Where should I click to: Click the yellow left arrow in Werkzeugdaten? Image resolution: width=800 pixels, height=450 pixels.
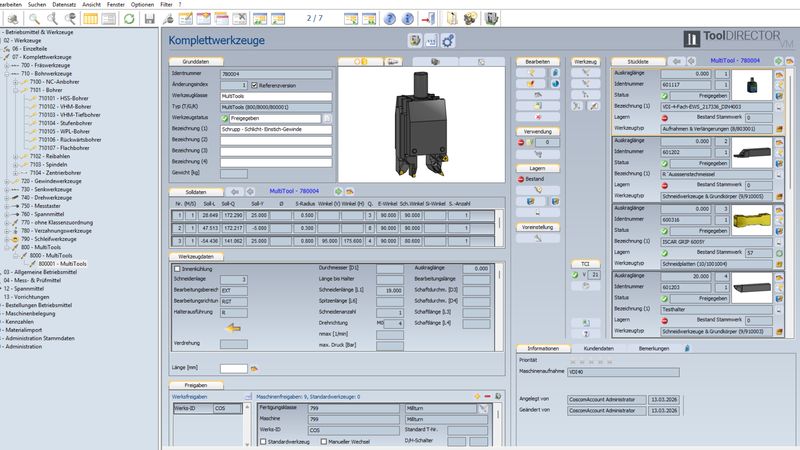tap(233, 328)
